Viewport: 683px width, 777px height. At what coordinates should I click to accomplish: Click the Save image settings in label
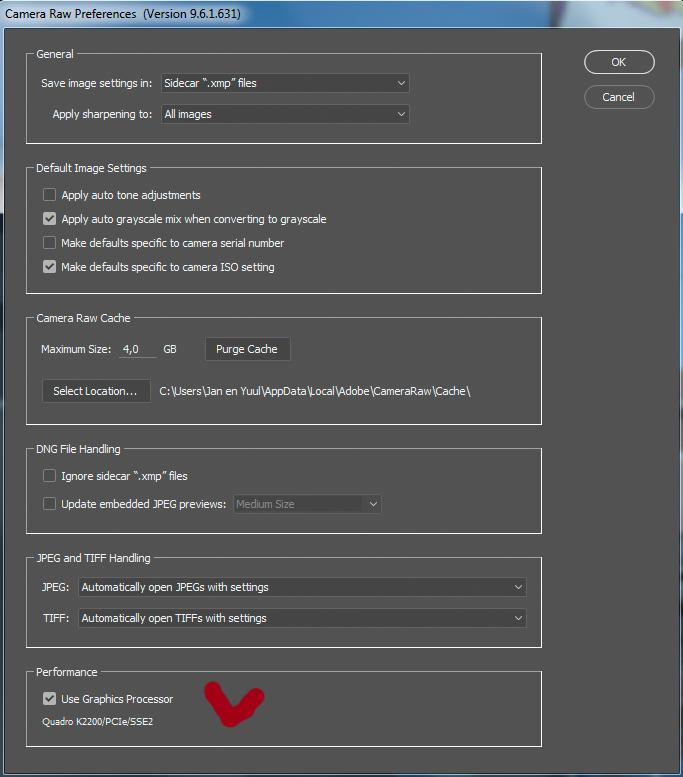(97, 83)
